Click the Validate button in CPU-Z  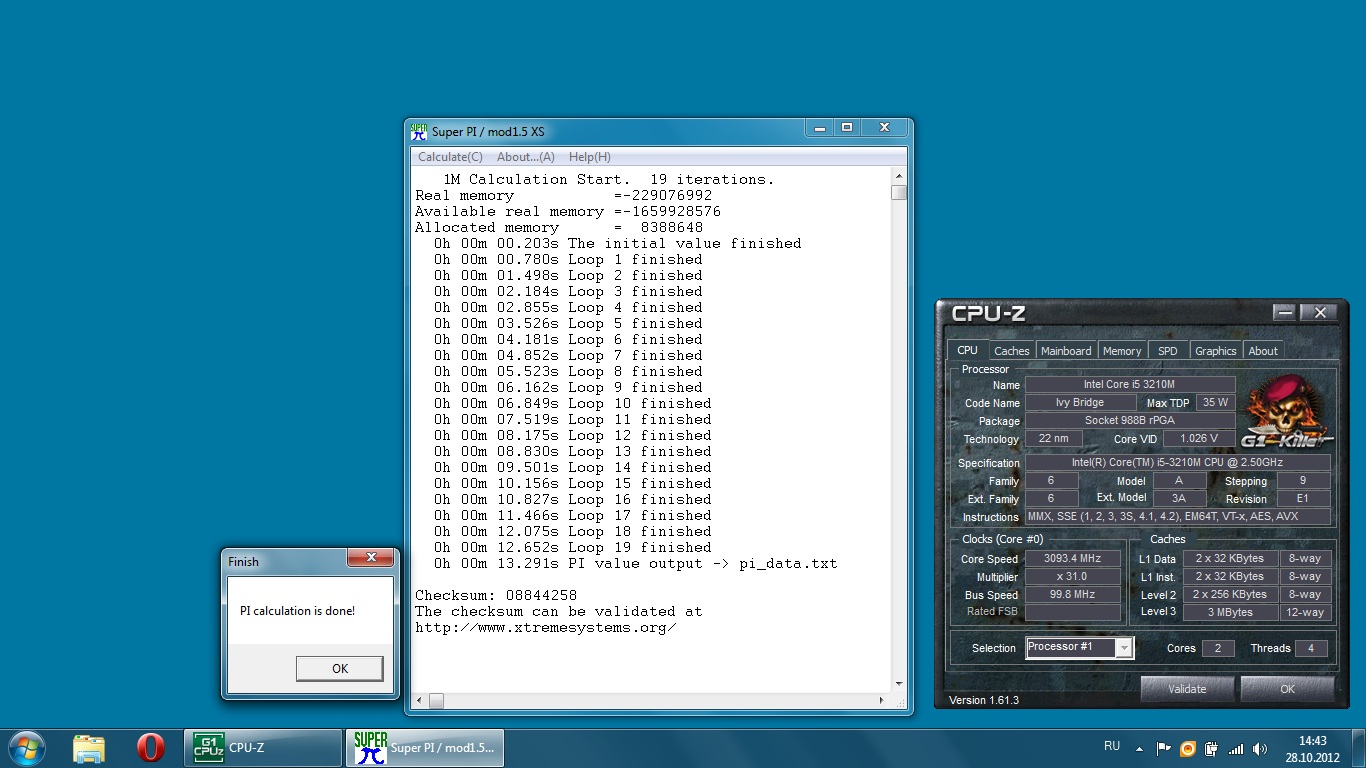click(1187, 689)
